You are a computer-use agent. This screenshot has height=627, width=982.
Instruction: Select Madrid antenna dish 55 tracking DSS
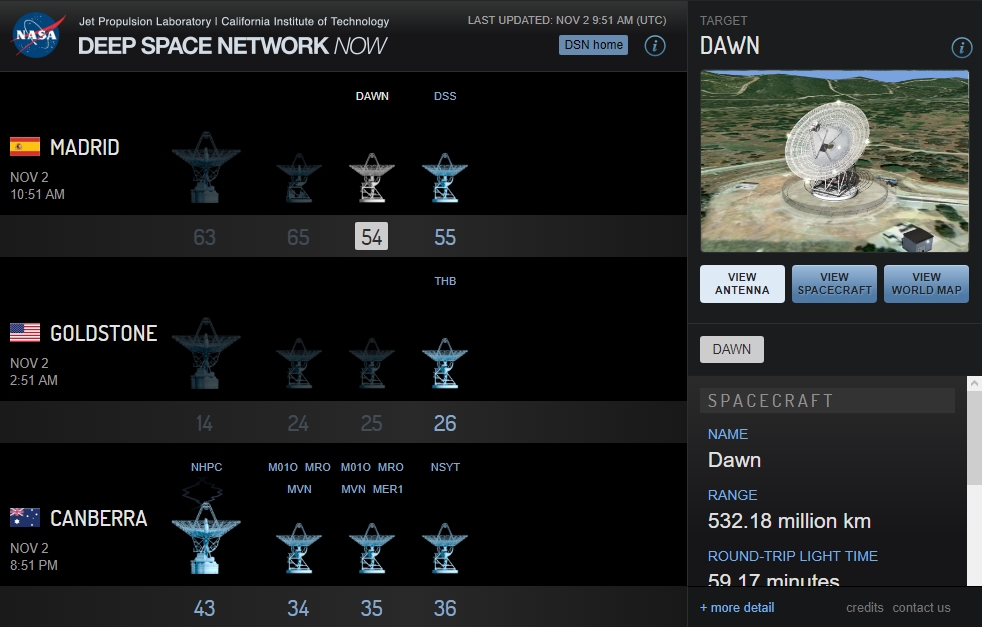tap(445, 178)
